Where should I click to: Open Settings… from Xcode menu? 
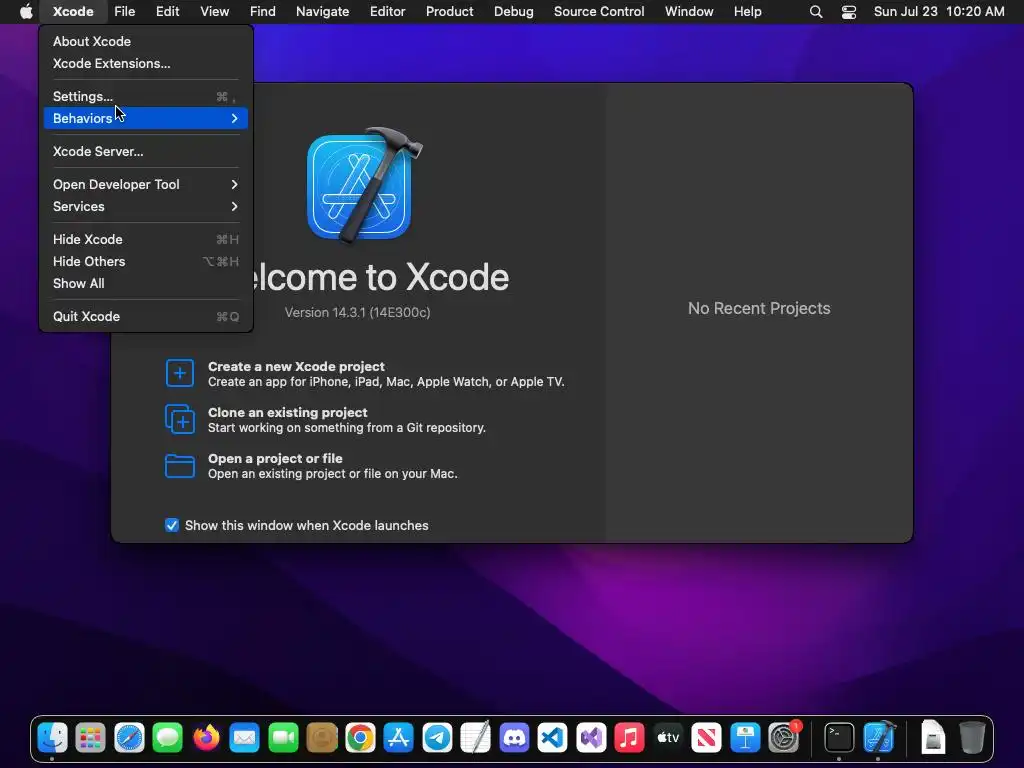146,97
